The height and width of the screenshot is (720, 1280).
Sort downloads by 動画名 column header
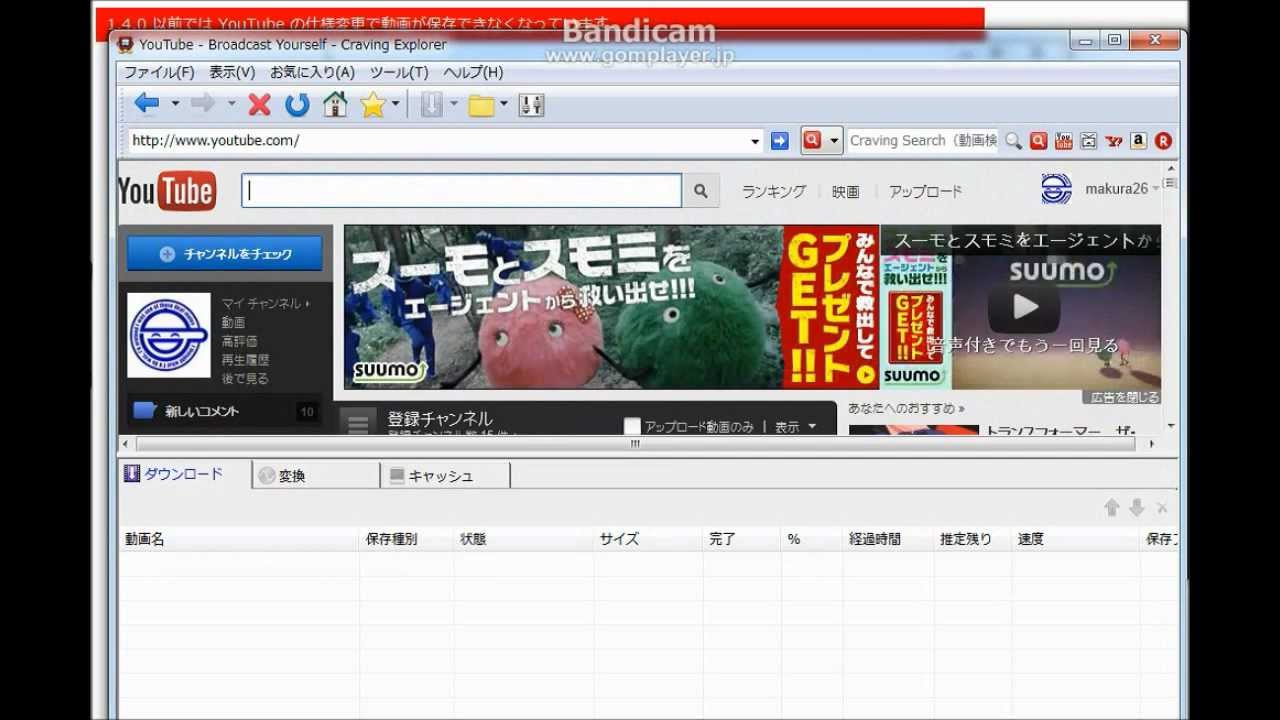coord(238,538)
